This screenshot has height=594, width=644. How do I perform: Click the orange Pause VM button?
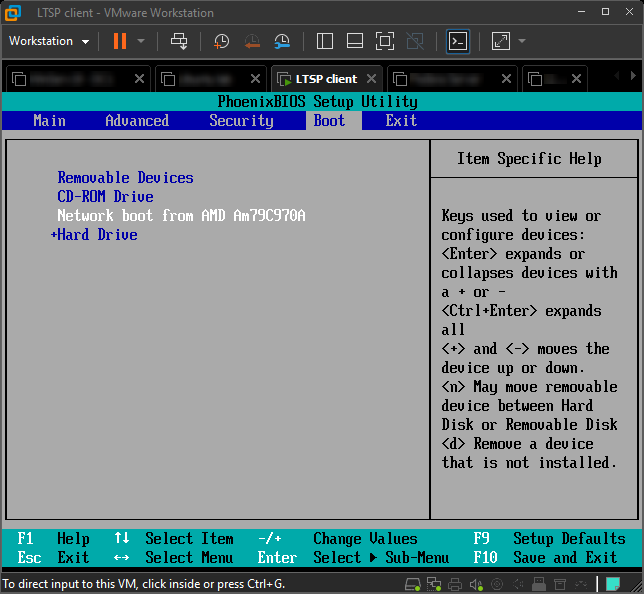pos(120,41)
